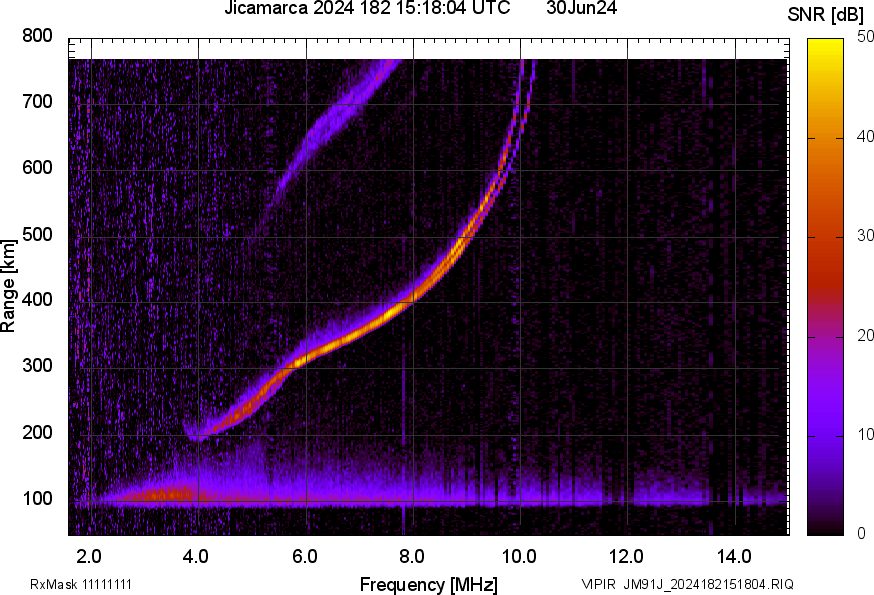874x595 pixels.
Task: Click the 'Frequency [MHz]' axis label
Action: (429, 585)
